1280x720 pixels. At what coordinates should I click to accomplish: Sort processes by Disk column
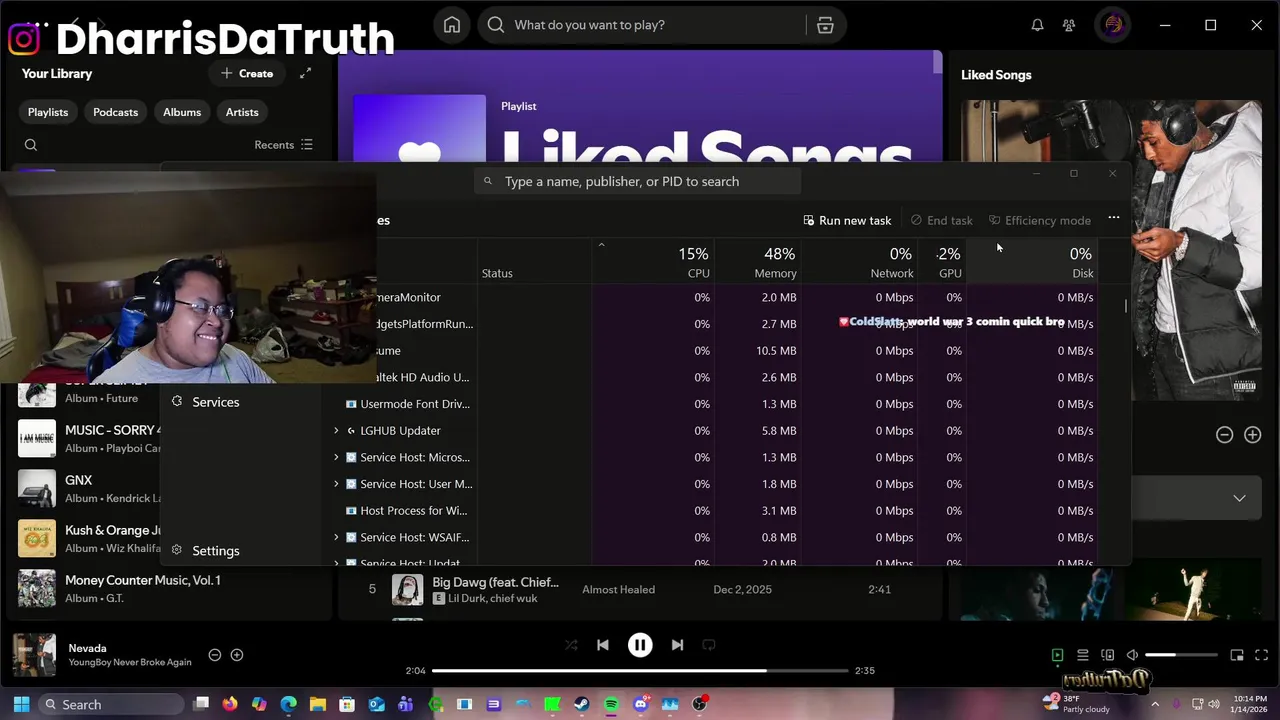pyautogui.click(x=1032, y=263)
